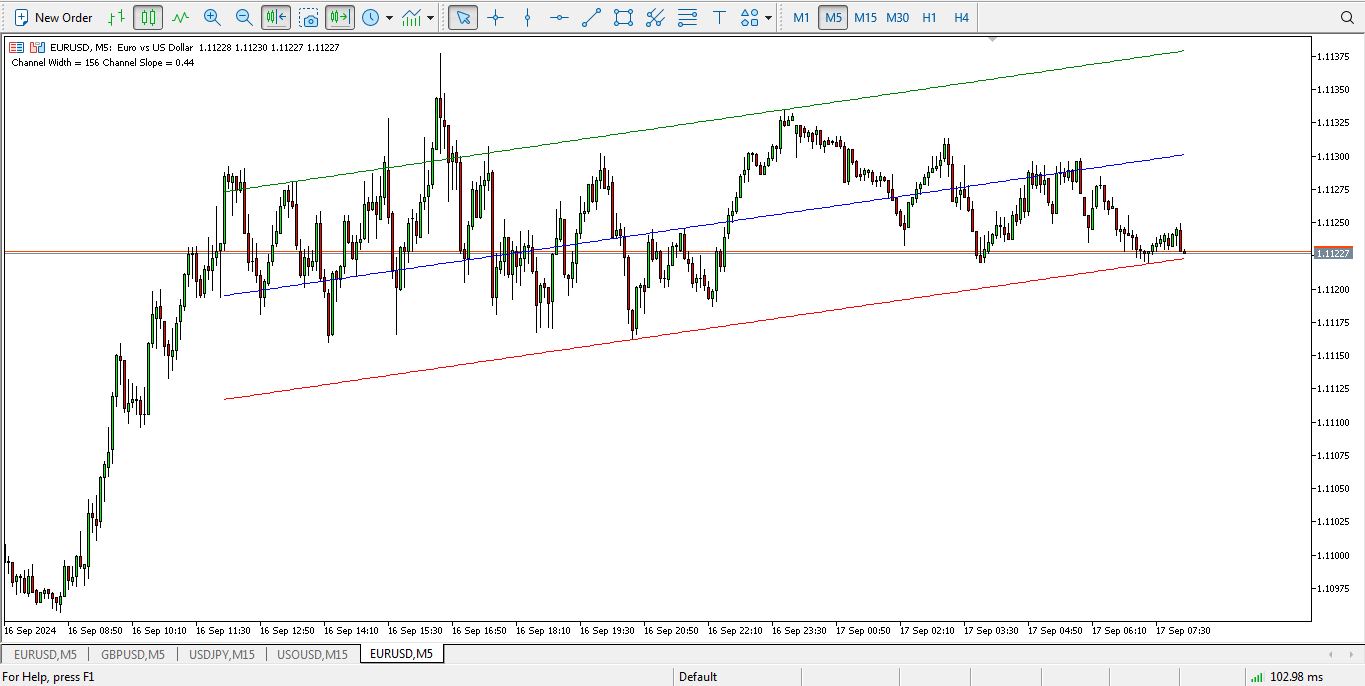
Task: Open the shapes objects dropdown arrow
Action: point(768,17)
